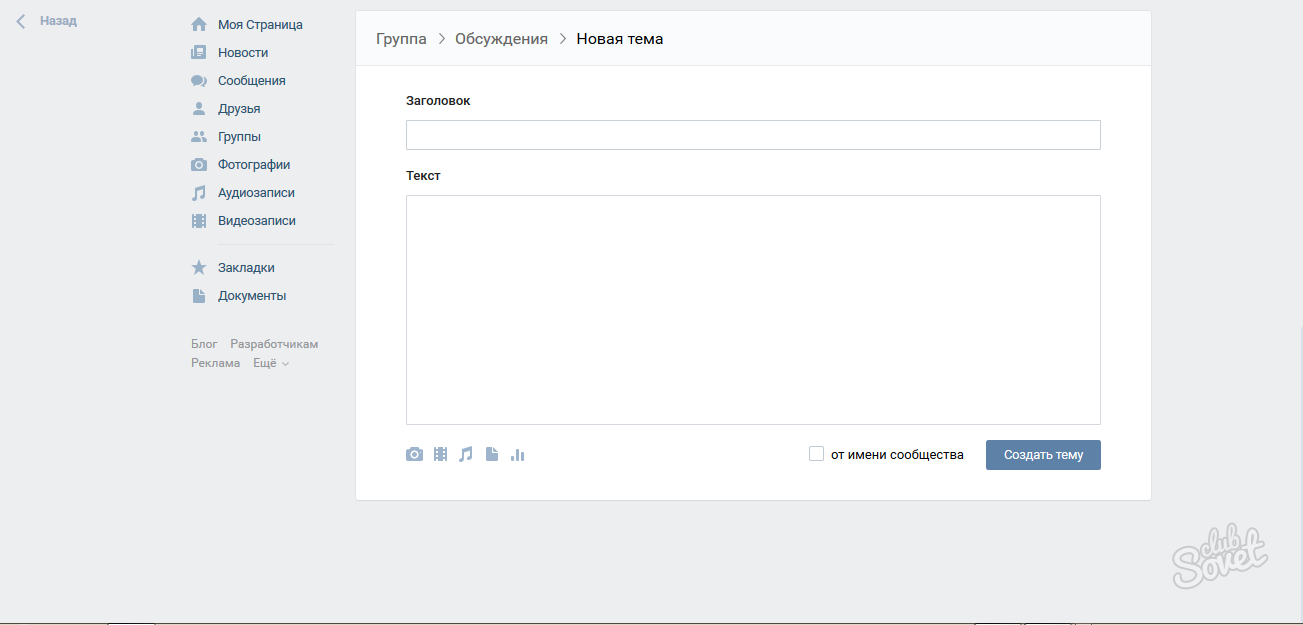Click the people icon beside Группы

pyautogui.click(x=199, y=137)
